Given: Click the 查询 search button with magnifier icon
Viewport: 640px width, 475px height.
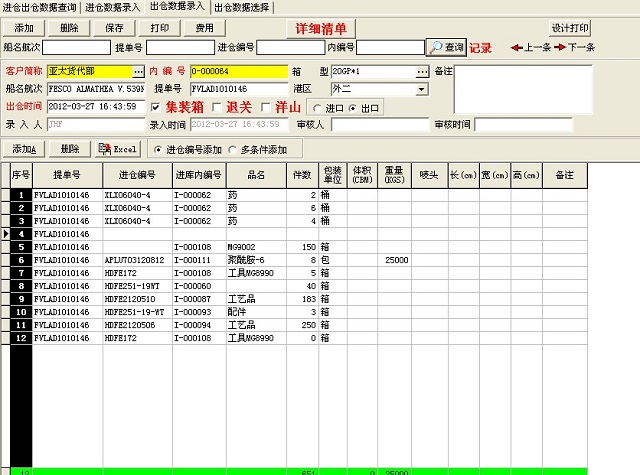Looking at the screenshot, I should pos(446,47).
